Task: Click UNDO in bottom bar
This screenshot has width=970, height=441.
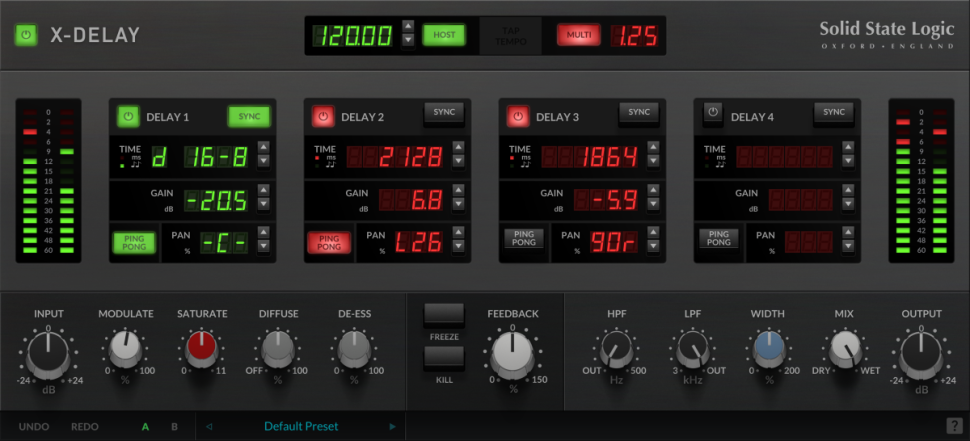Action: coord(34,427)
